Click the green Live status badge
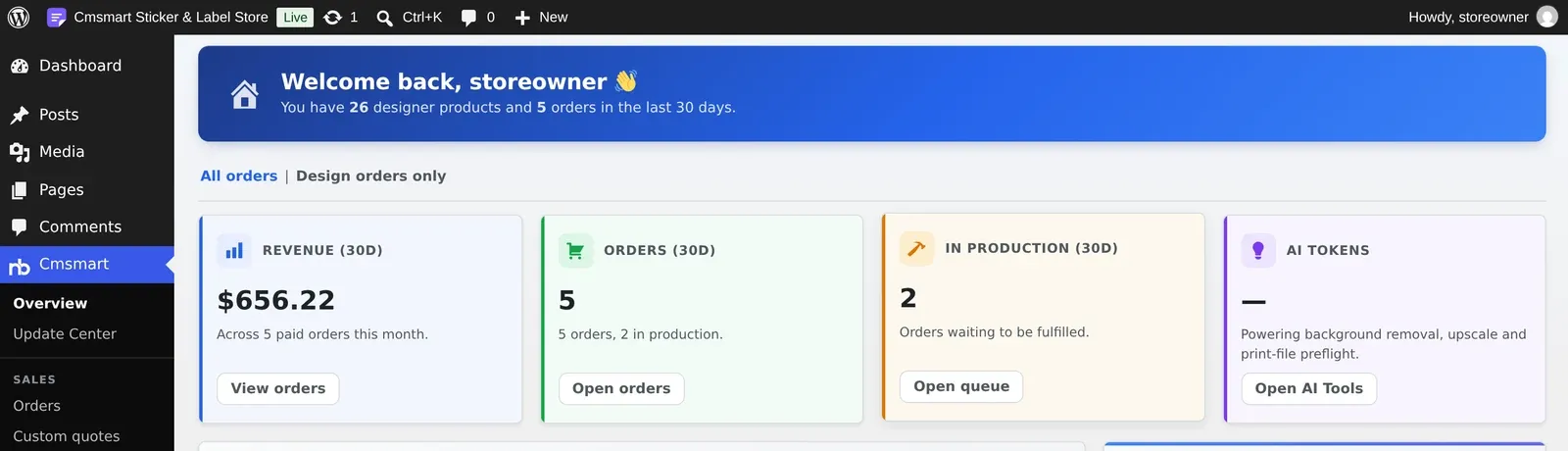 pyautogui.click(x=295, y=17)
